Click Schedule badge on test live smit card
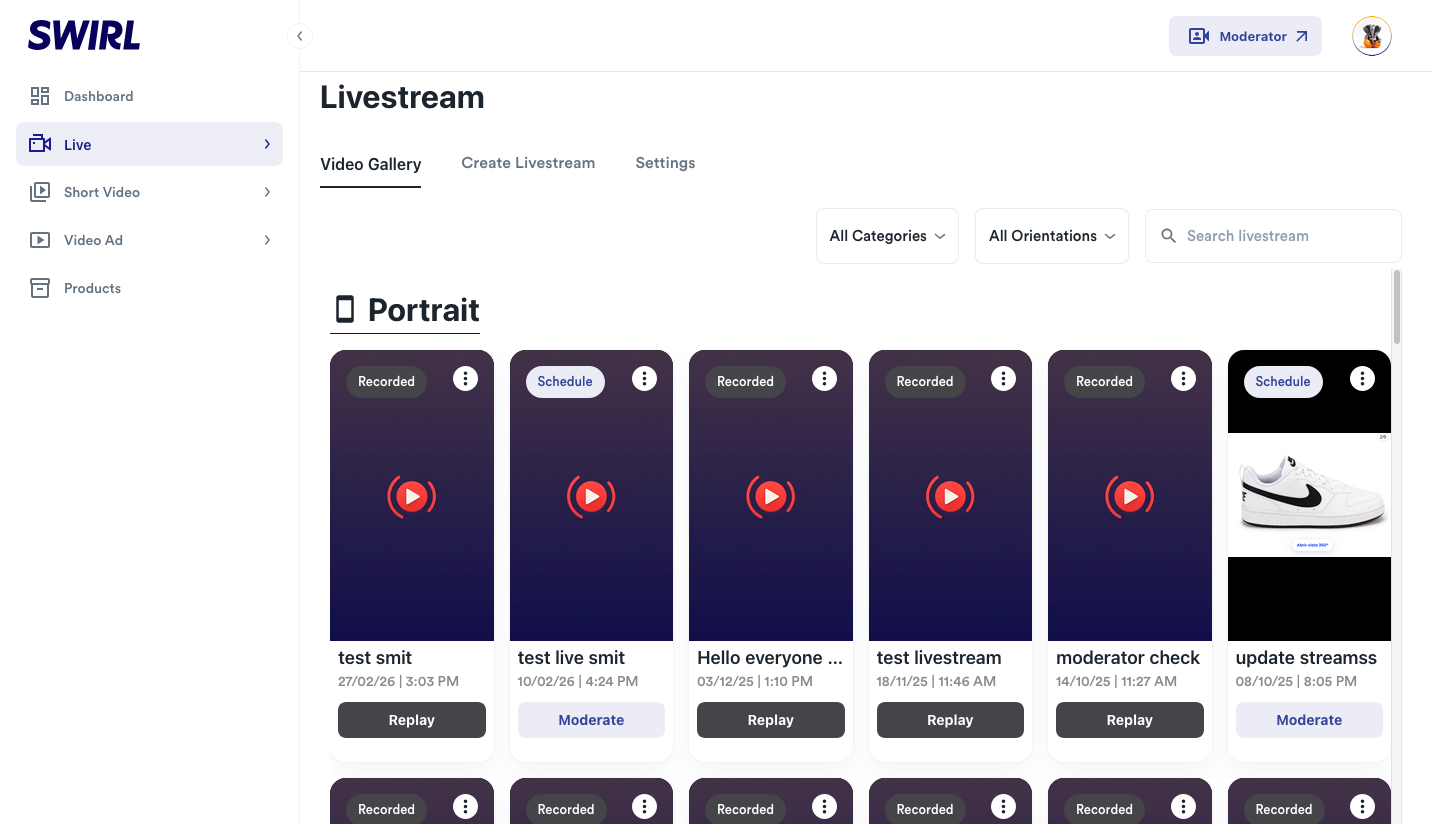 (565, 382)
